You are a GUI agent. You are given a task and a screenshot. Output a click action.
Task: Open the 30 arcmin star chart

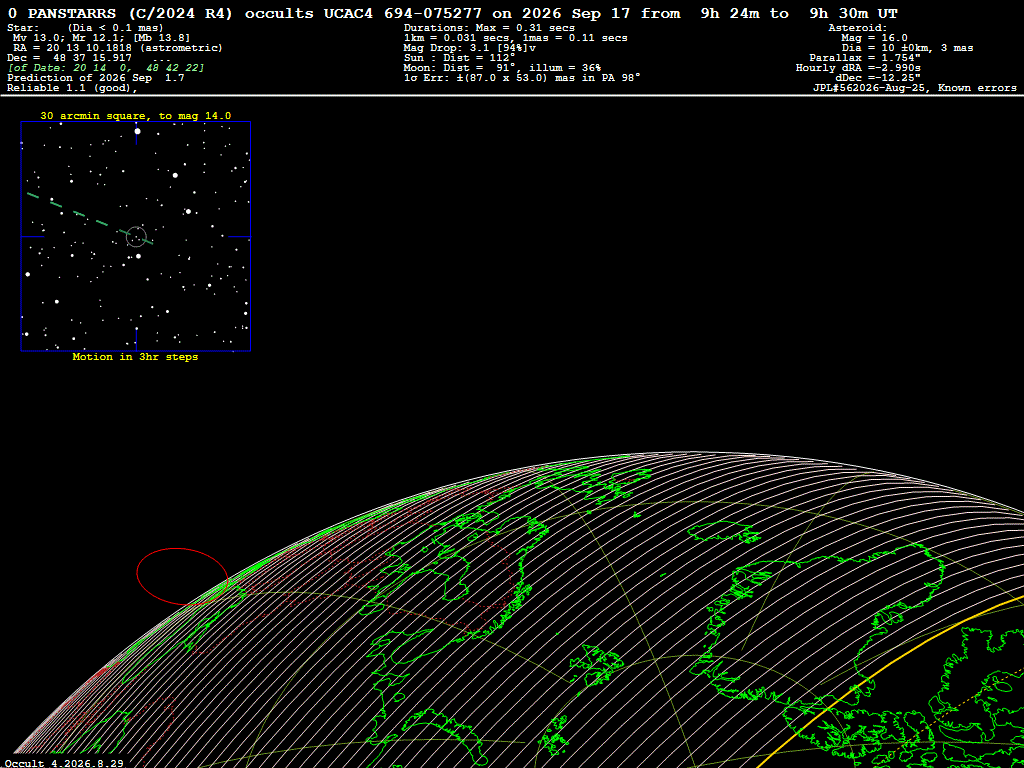tap(136, 236)
